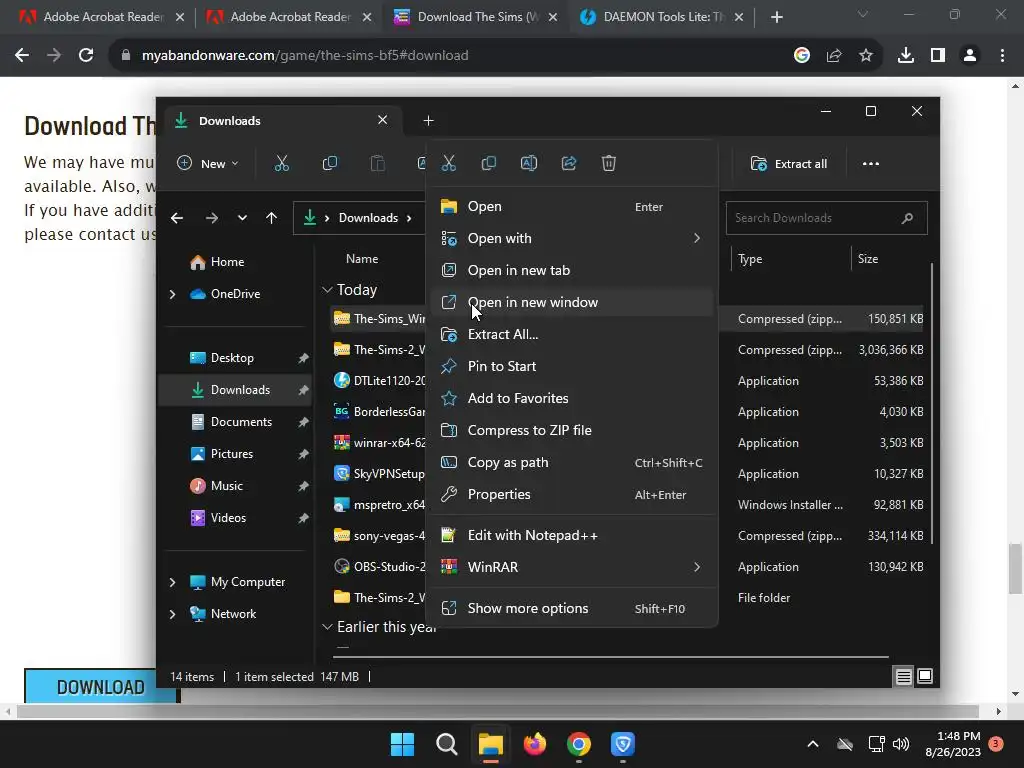Click Chrome icon in the taskbar
This screenshot has height=768, width=1024.
point(579,744)
